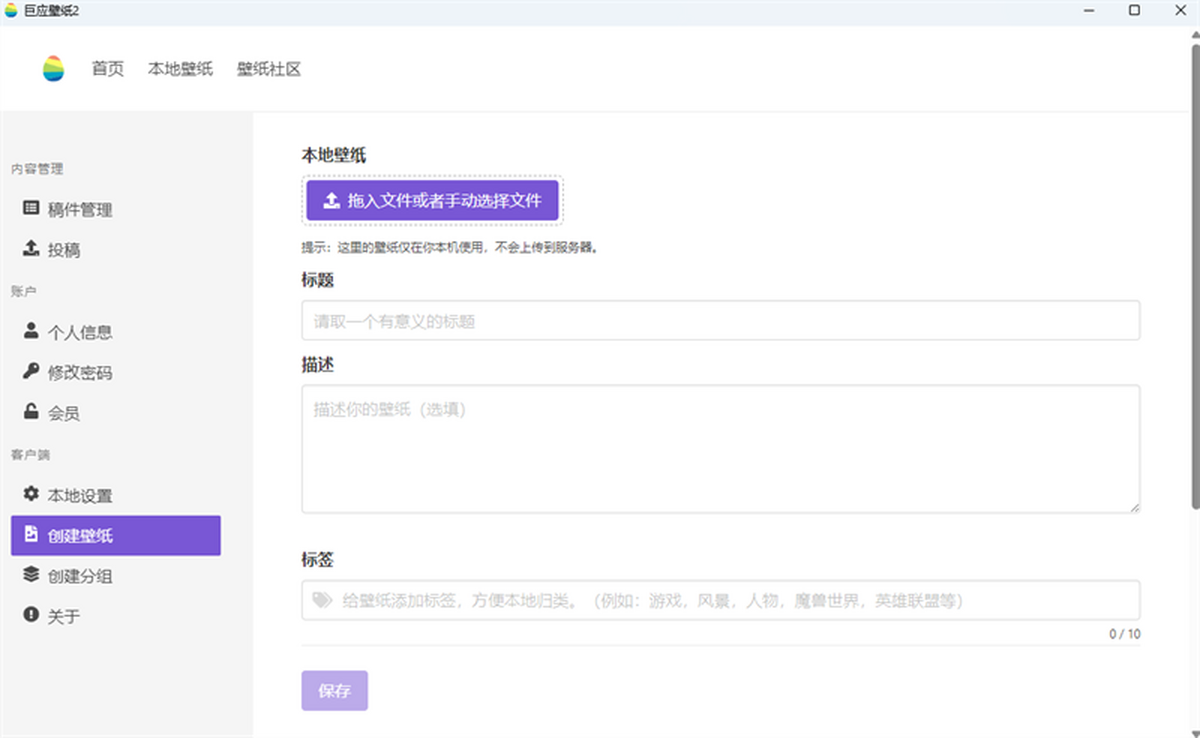Click the 保存 button
This screenshot has width=1200, height=738.
coord(335,691)
